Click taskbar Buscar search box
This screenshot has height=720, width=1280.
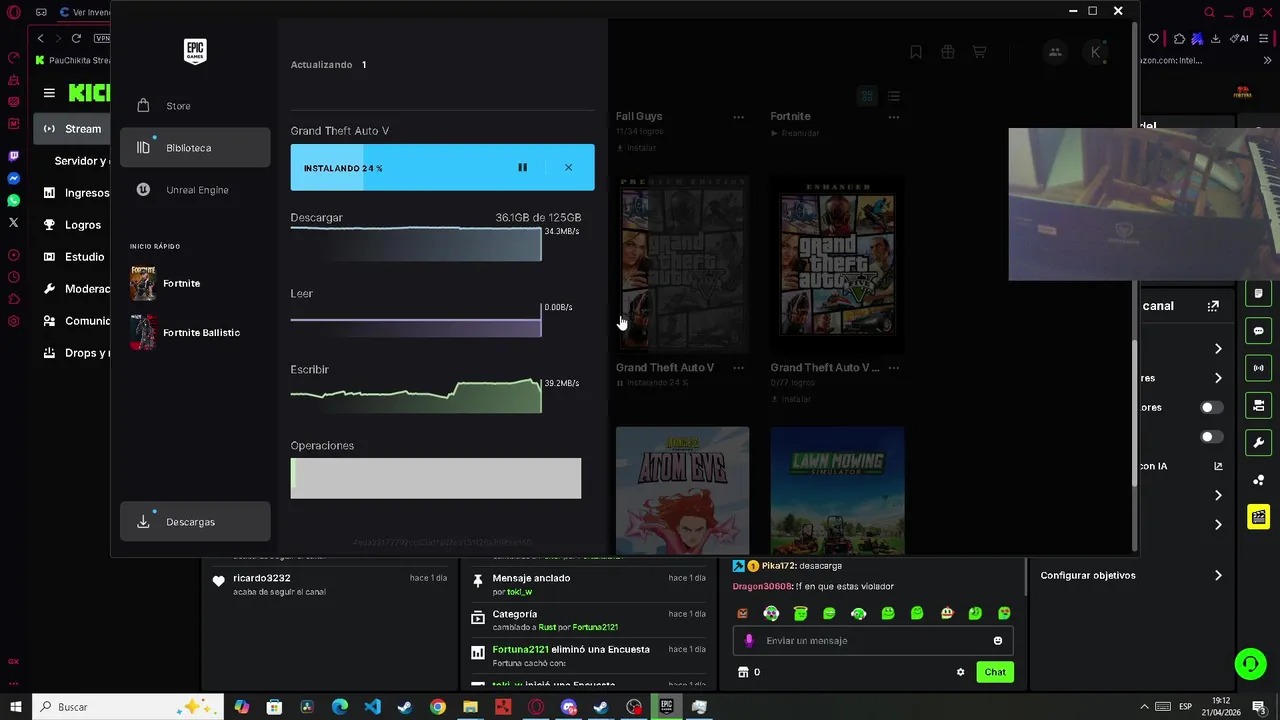coord(127,707)
